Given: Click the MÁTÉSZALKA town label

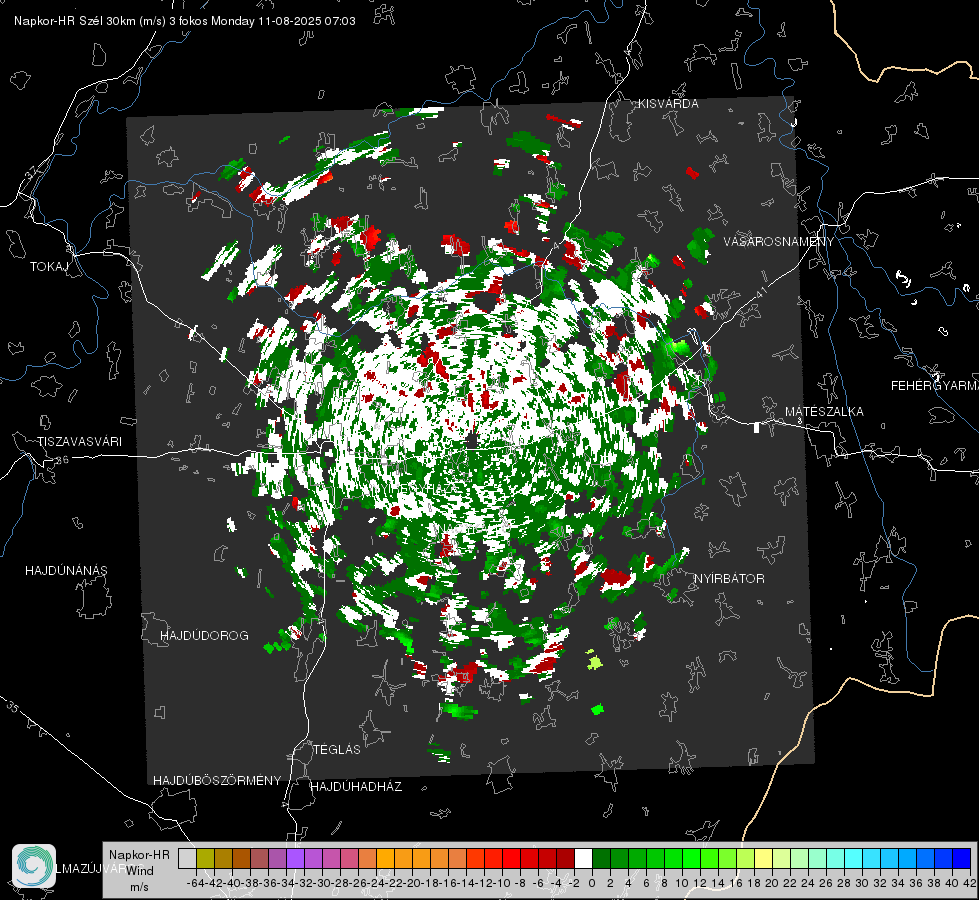Looking at the screenshot, I should pos(824,412).
